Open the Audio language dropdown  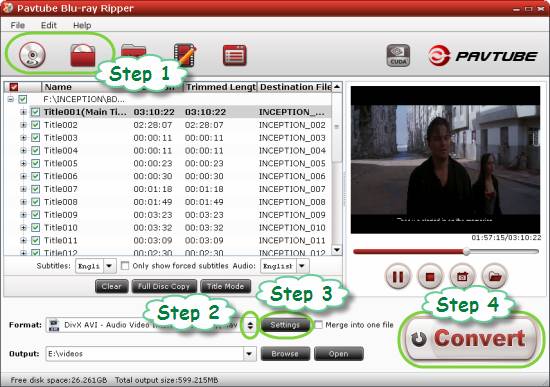(x=303, y=266)
